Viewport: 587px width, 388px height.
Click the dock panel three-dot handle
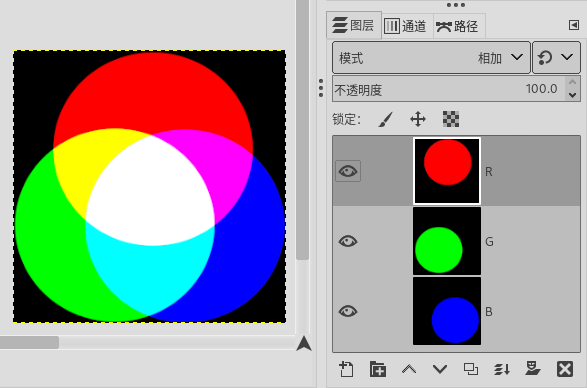[x=456, y=5]
